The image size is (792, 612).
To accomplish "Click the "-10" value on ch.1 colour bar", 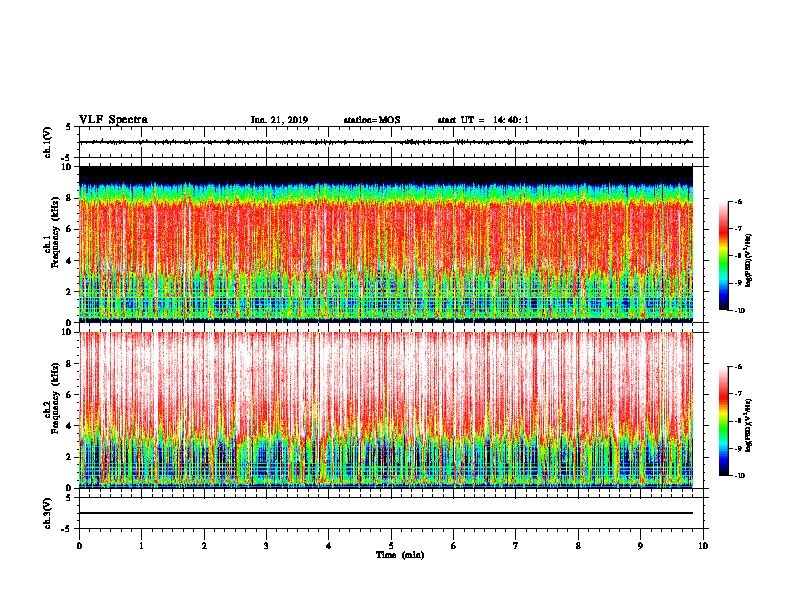I will point(740,311).
